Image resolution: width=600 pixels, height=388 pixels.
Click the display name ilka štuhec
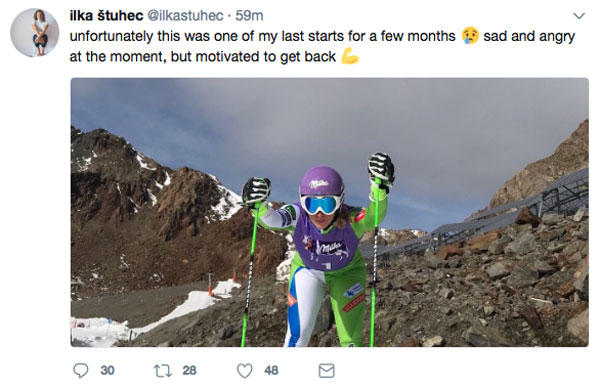coord(106,16)
